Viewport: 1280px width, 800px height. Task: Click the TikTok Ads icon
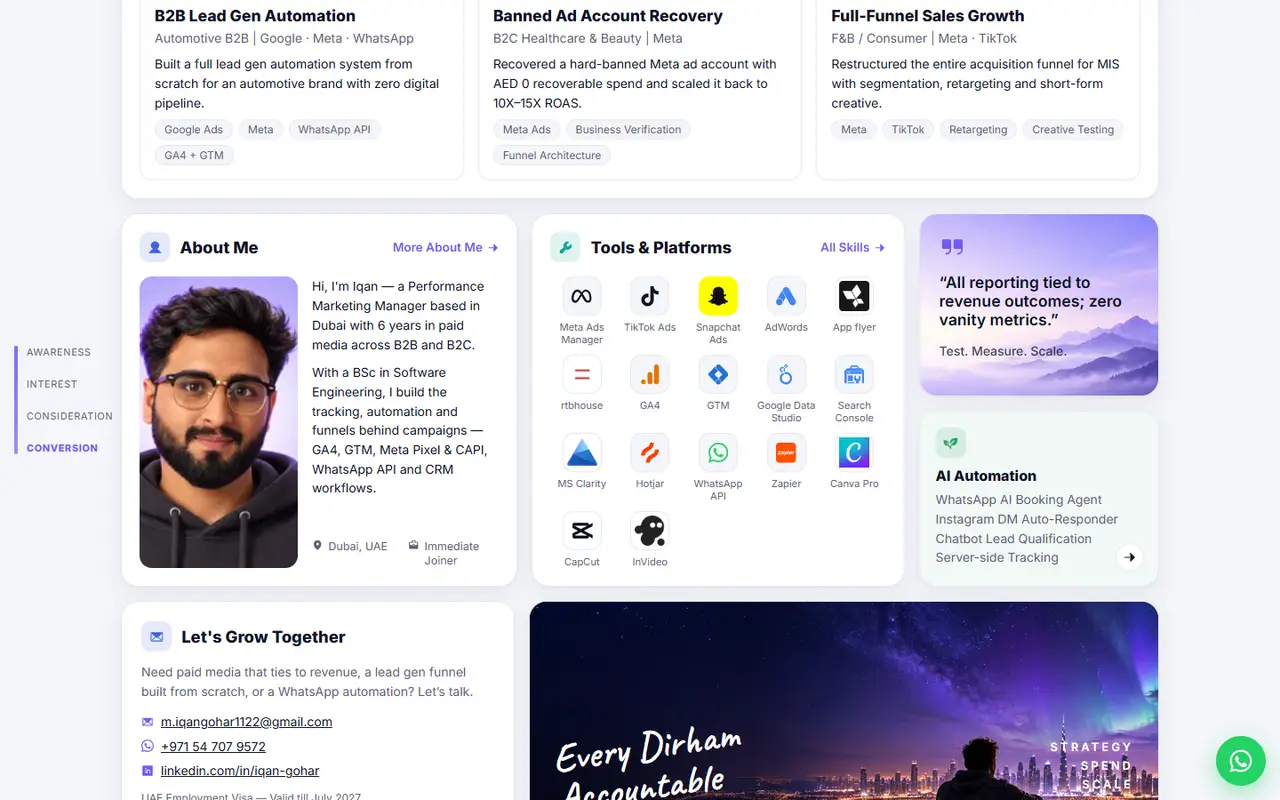click(650, 296)
